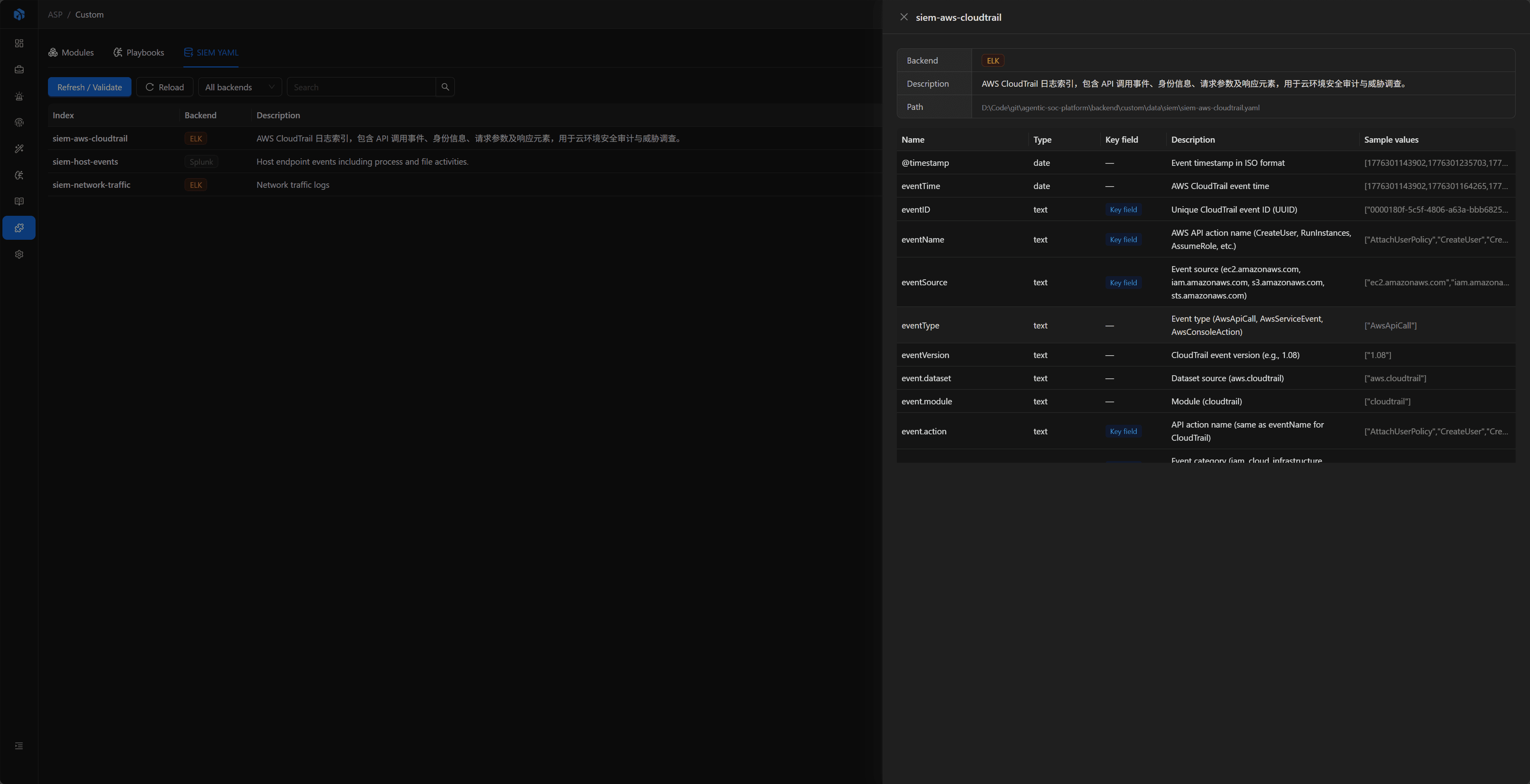Toggle the sidebar collapse menu icon
Image resolution: width=1530 pixels, height=784 pixels.
(x=19, y=746)
